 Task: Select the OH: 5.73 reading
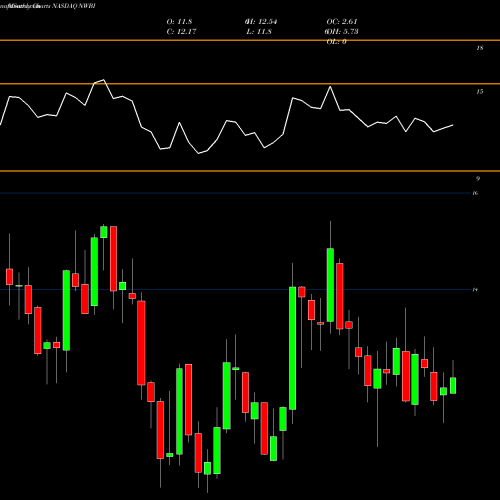[x=342, y=32]
